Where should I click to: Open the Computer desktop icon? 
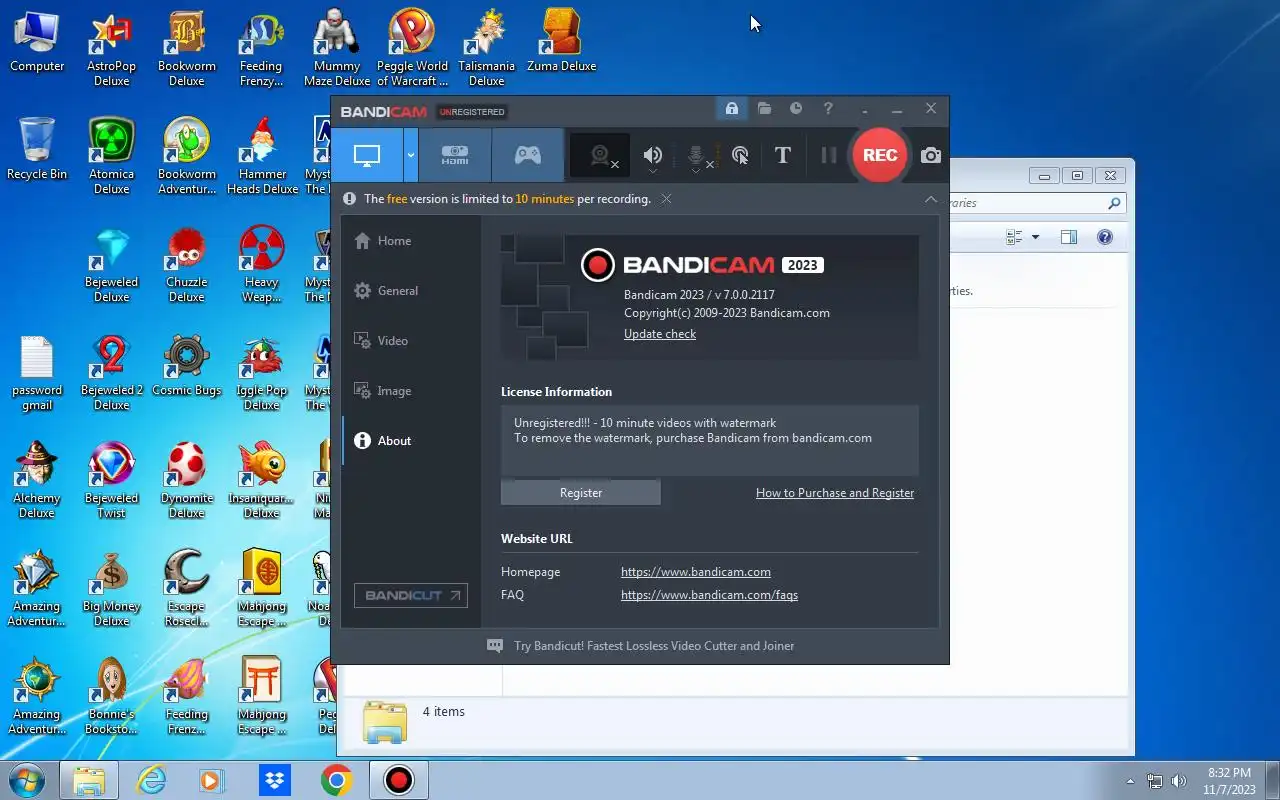point(37,42)
